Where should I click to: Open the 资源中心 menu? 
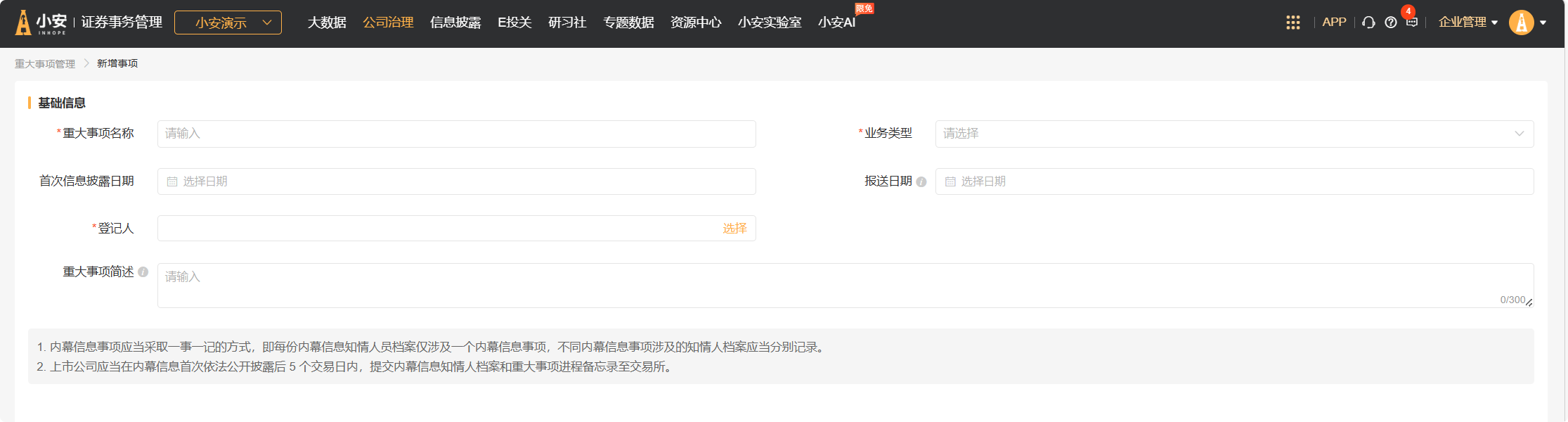[696, 23]
